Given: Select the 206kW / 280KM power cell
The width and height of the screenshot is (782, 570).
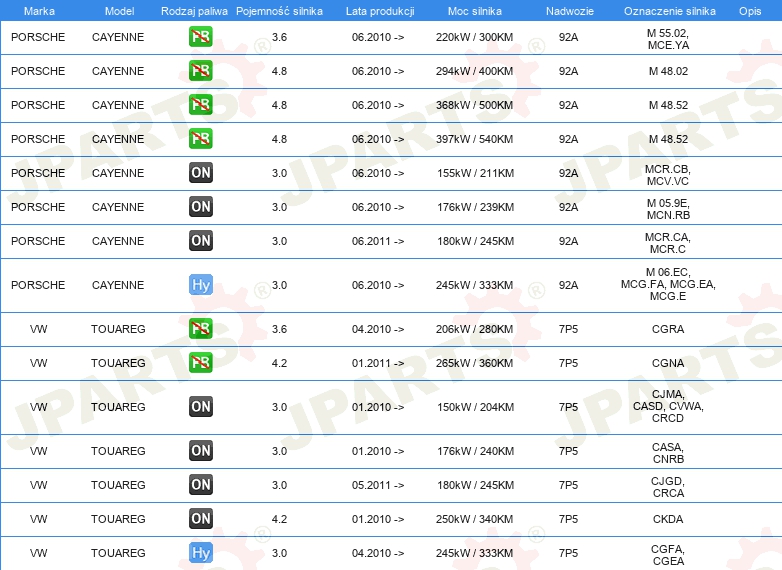Looking at the screenshot, I should pyautogui.click(x=474, y=329).
